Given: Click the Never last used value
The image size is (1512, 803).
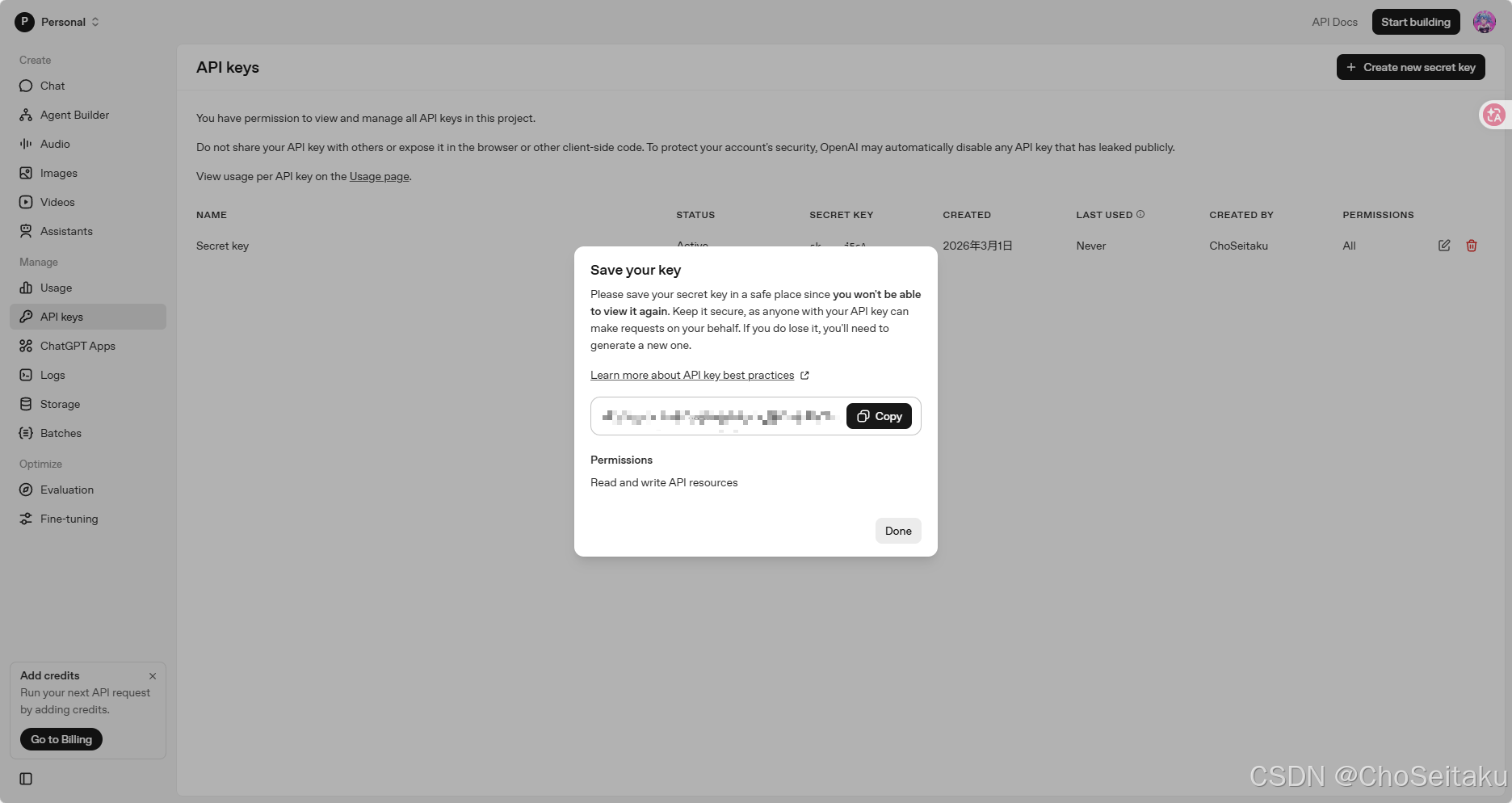Looking at the screenshot, I should [1090, 246].
